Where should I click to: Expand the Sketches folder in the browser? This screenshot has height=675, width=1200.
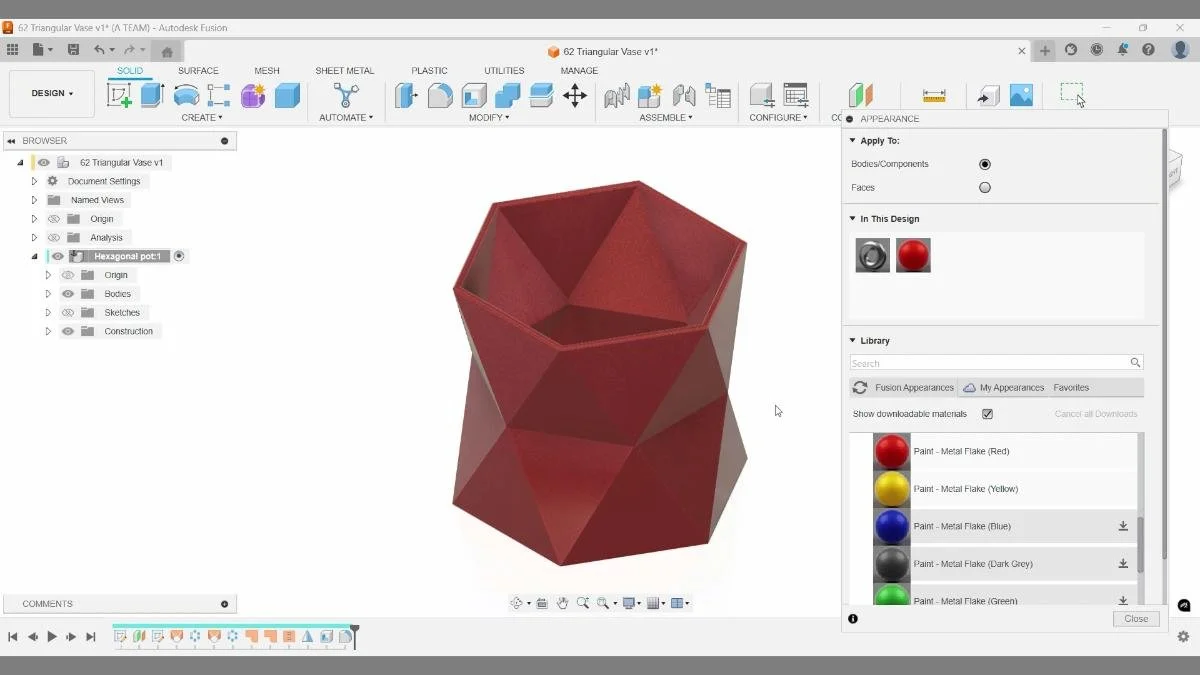[48, 312]
